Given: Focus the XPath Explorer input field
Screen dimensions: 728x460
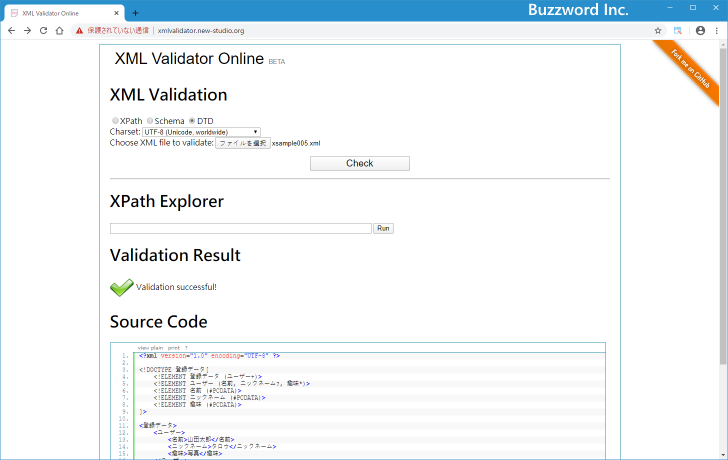Looking at the screenshot, I should pyautogui.click(x=240, y=229).
